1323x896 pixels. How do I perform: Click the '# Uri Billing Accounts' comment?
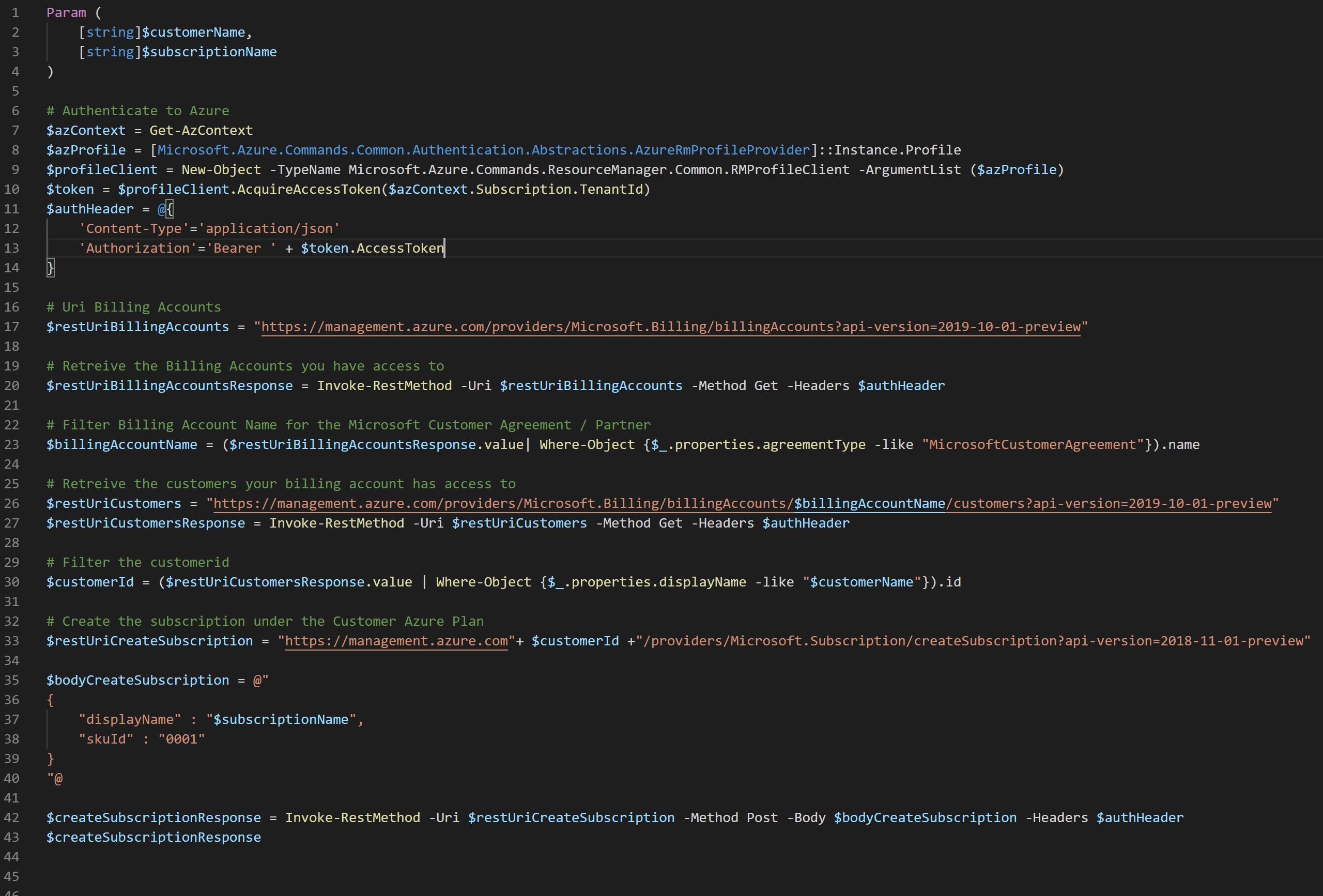click(134, 307)
